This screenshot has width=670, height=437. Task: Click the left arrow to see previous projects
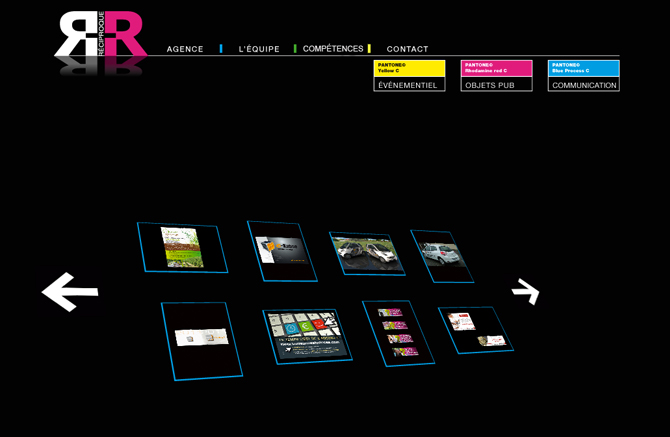70,292
